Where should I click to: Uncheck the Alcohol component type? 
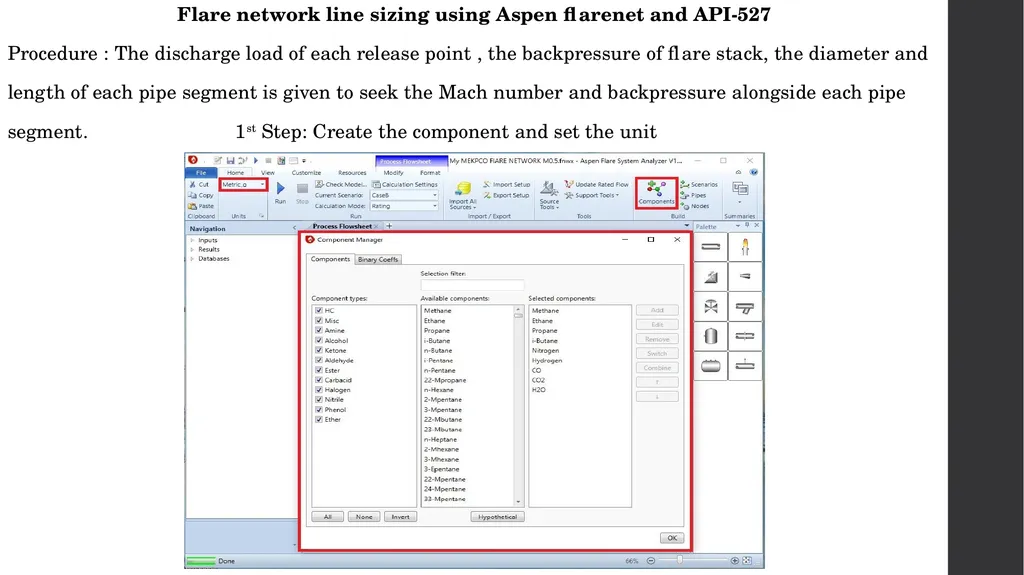[319, 340]
